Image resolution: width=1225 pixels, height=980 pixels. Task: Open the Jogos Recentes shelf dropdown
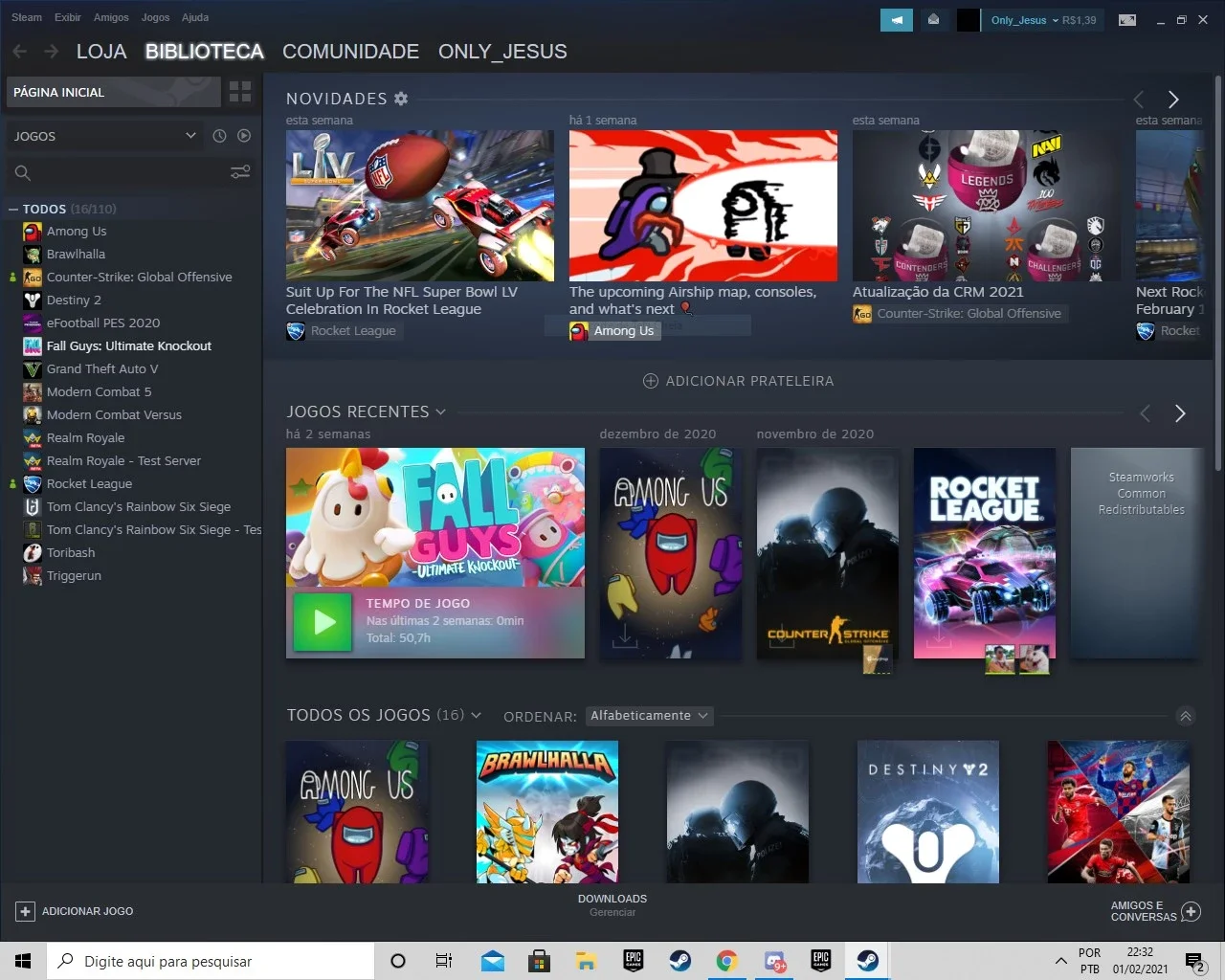tap(441, 412)
